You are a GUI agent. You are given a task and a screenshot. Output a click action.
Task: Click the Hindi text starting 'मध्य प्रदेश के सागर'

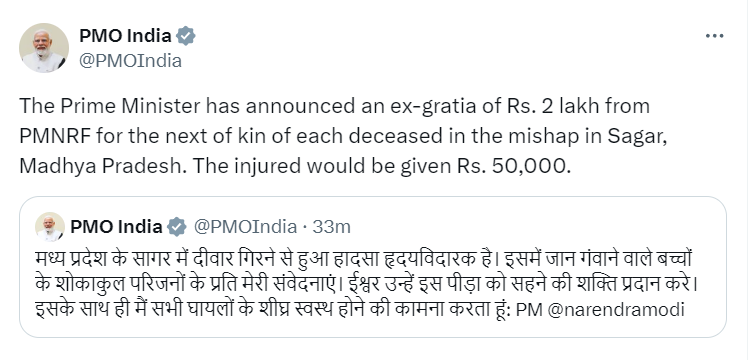pyautogui.click(x=362, y=259)
